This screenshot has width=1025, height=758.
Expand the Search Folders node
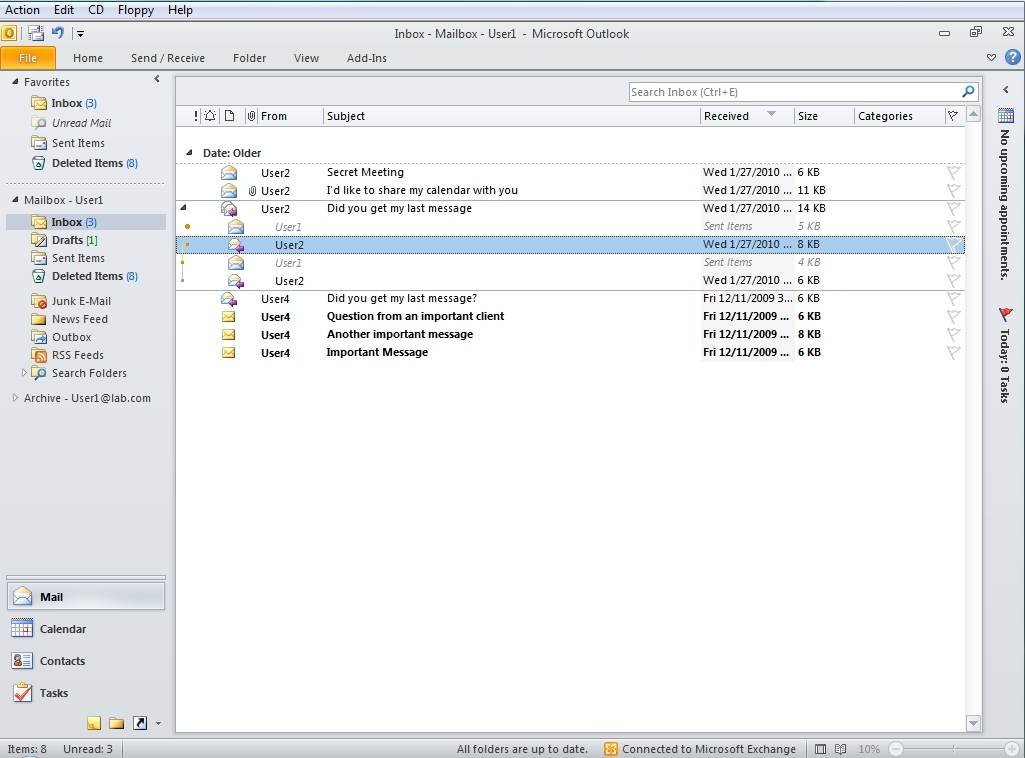coord(24,373)
